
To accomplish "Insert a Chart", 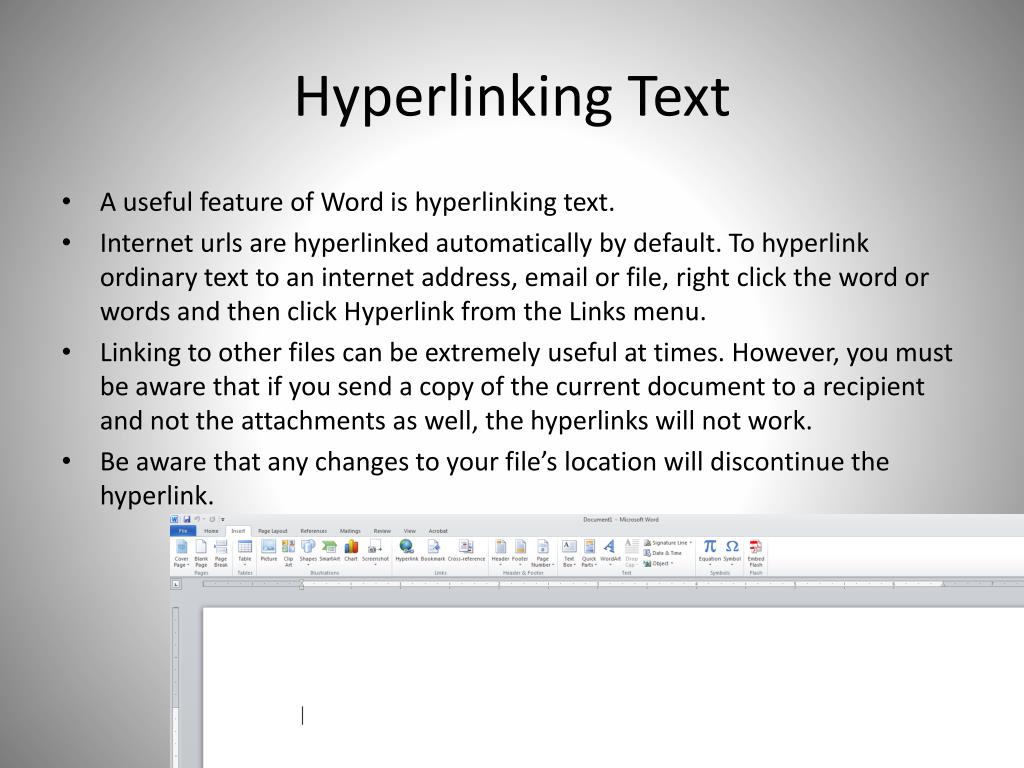I will tap(351, 551).
